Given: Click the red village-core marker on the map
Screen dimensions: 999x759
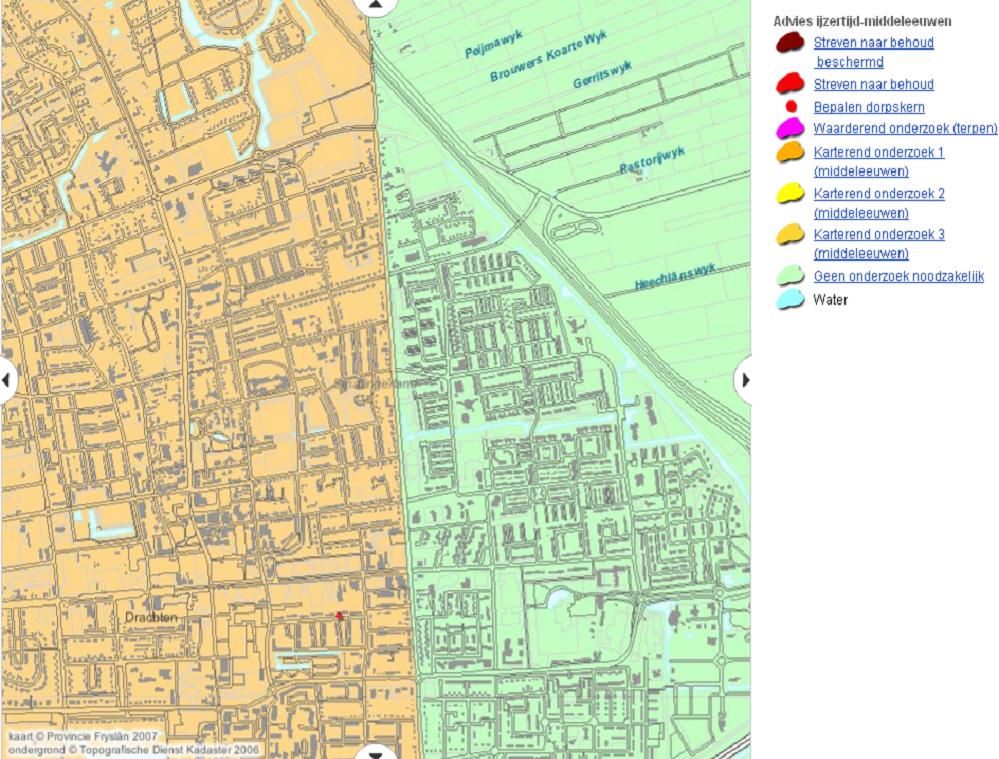Looking at the screenshot, I should 339,616.
